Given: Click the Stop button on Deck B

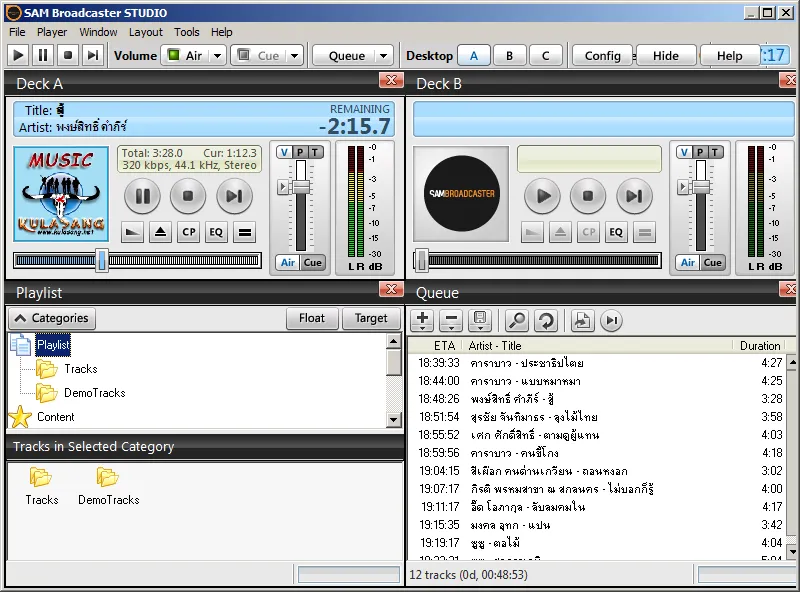Looking at the screenshot, I should pyautogui.click(x=588, y=196).
